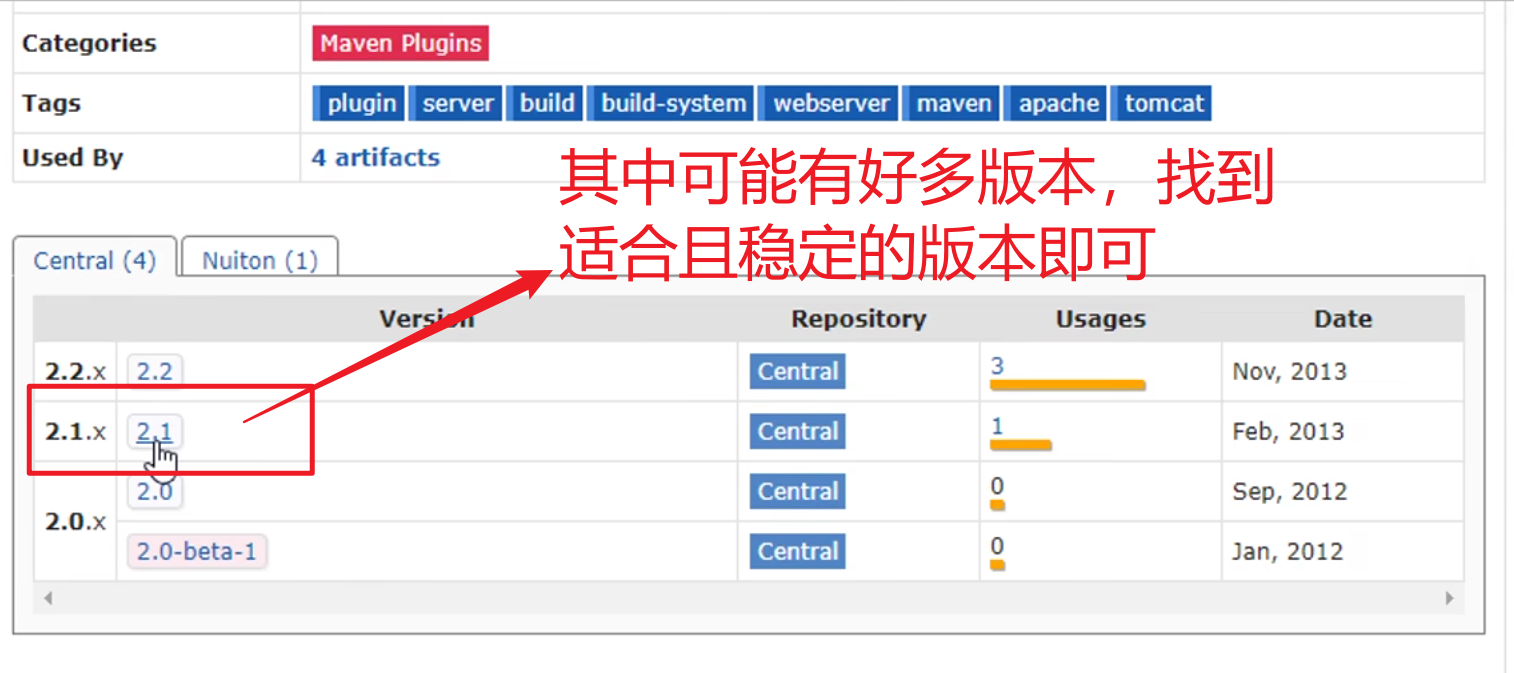Open the Maven Plugins category

[400, 43]
